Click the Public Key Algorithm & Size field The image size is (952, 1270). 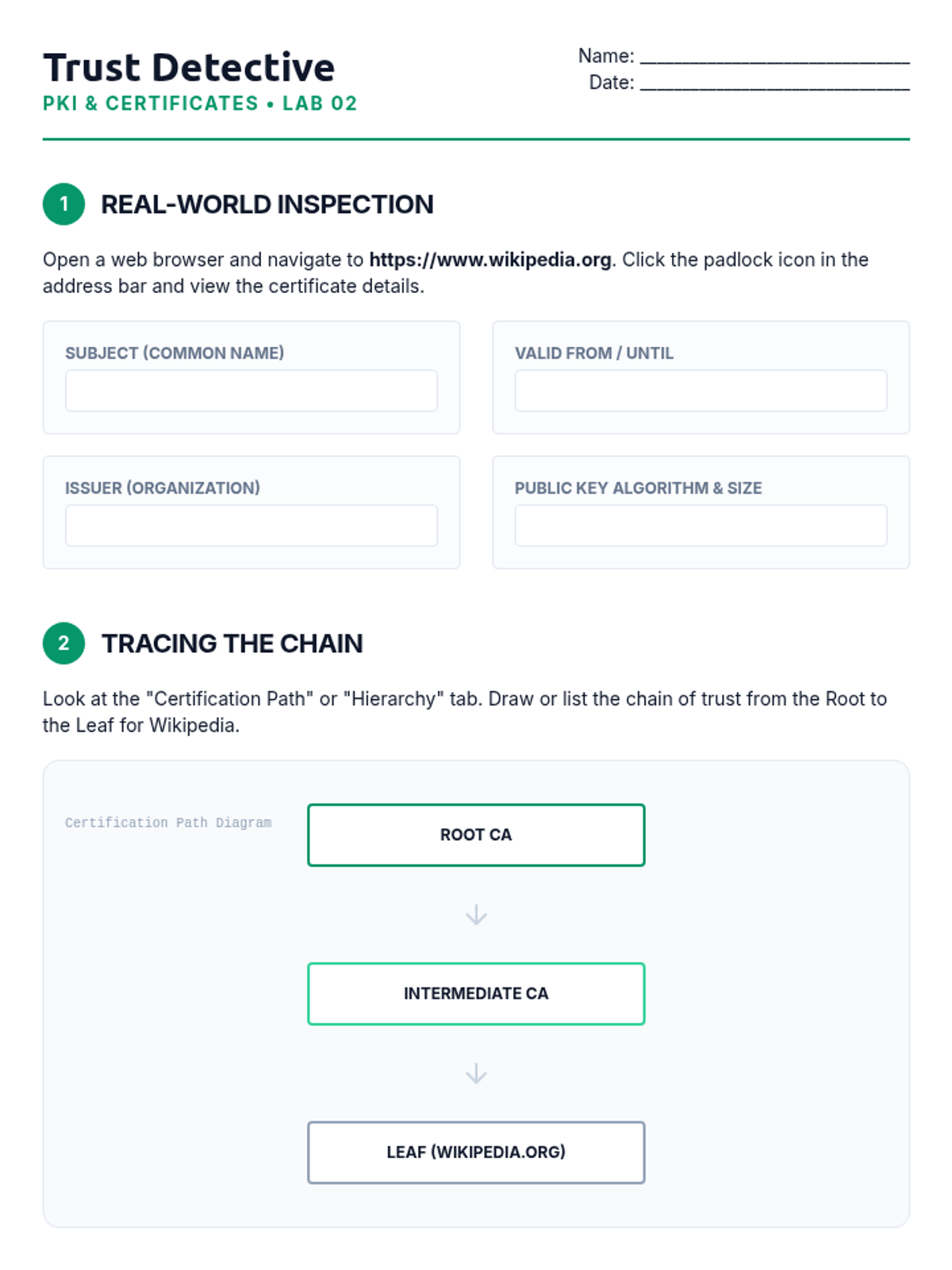(701, 525)
